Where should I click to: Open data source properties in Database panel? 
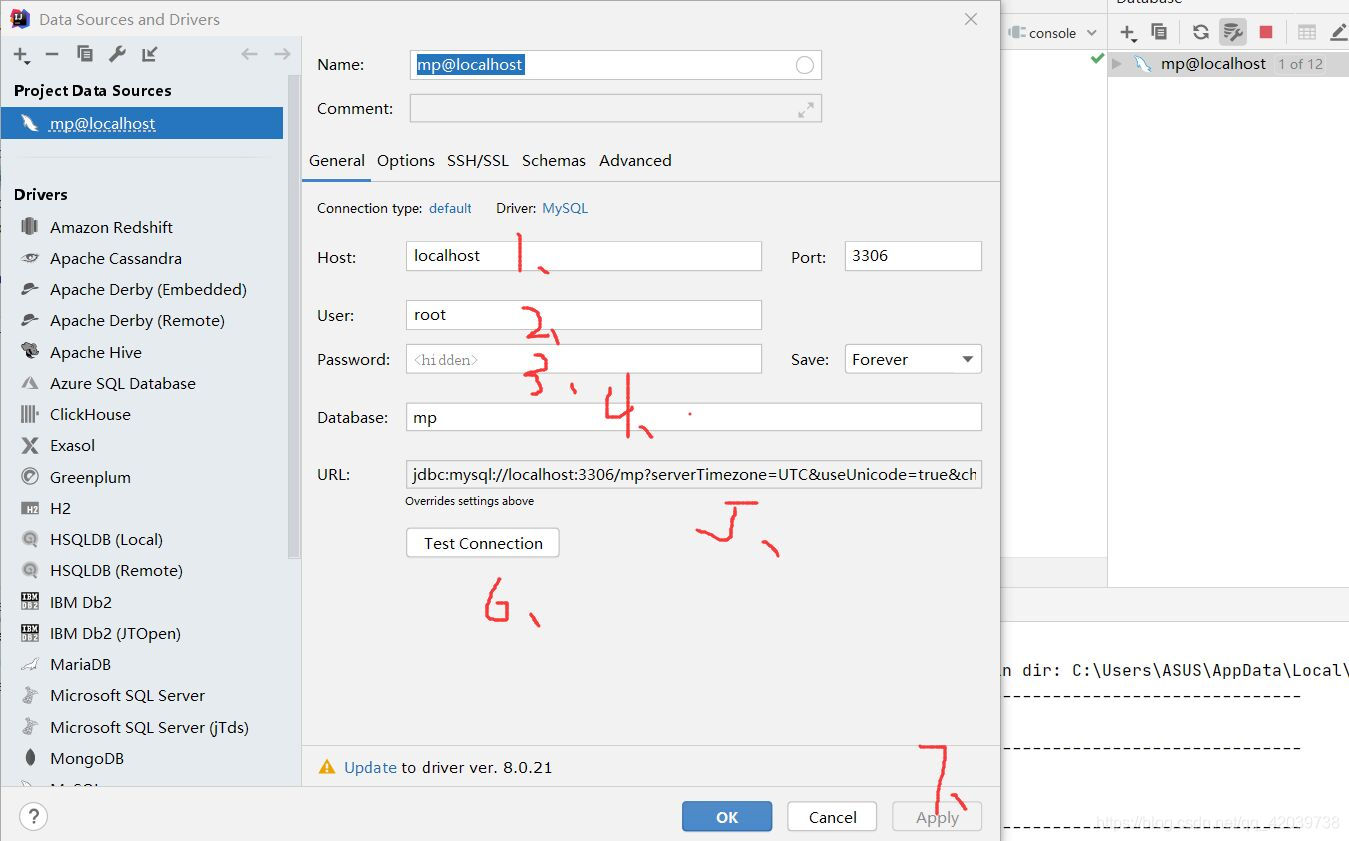click(1233, 32)
